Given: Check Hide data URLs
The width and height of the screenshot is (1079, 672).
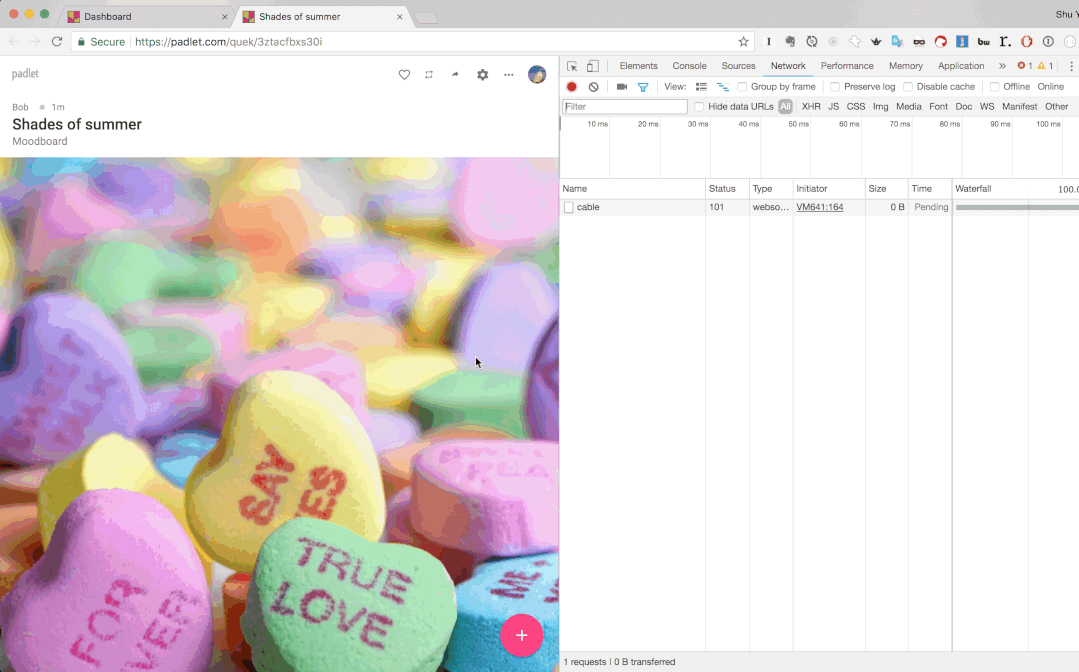Looking at the screenshot, I should pos(699,107).
